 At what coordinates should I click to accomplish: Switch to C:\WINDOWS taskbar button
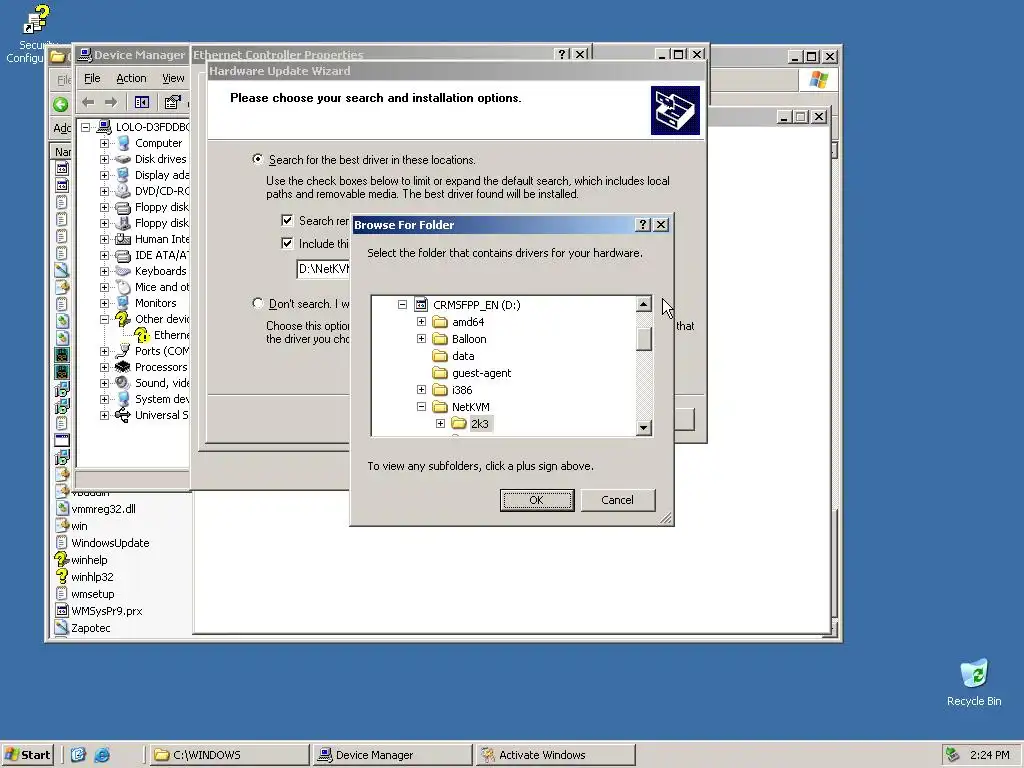click(x=229, y=755)
